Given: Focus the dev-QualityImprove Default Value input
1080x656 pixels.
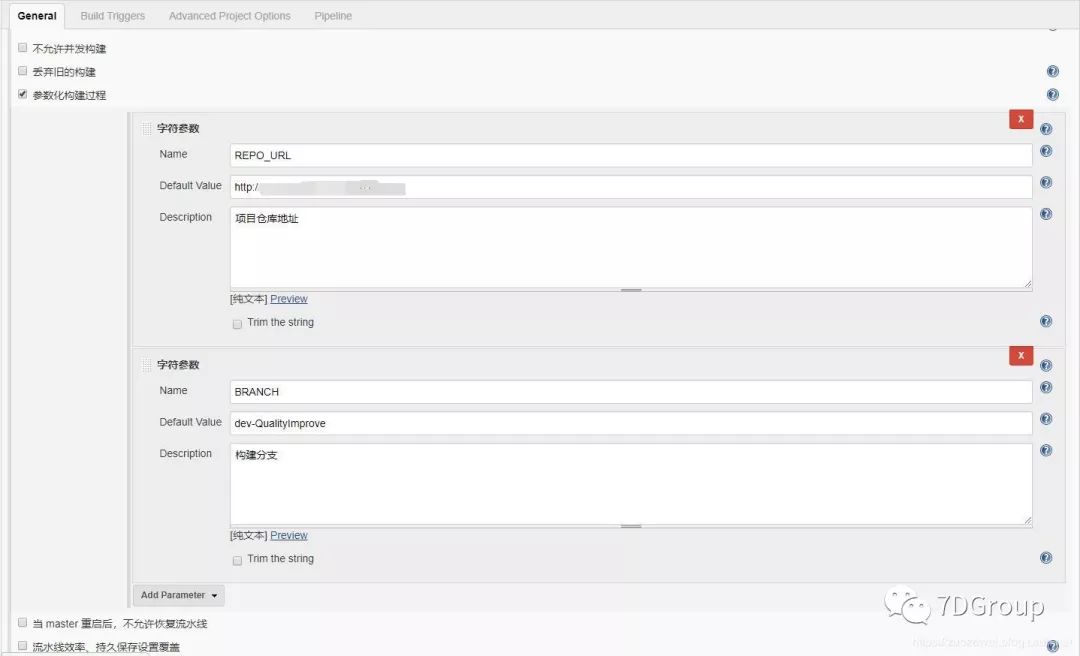Looking at the screenshot, I should [631, 423].
